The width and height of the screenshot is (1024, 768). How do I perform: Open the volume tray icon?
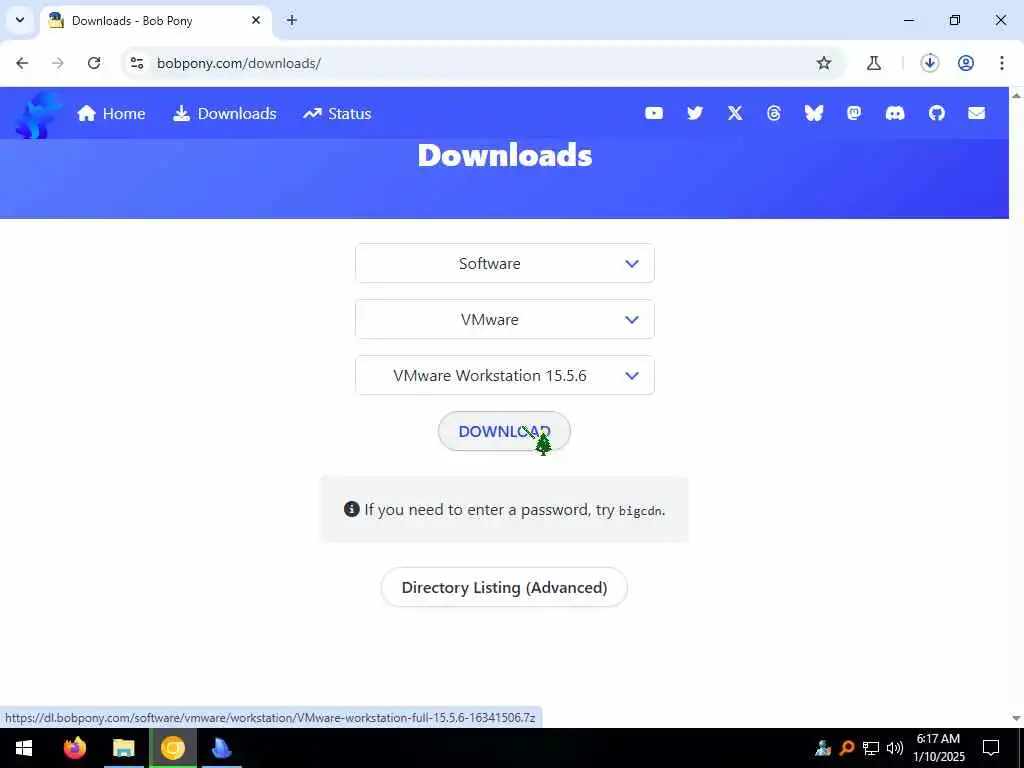tap(895, 748)
